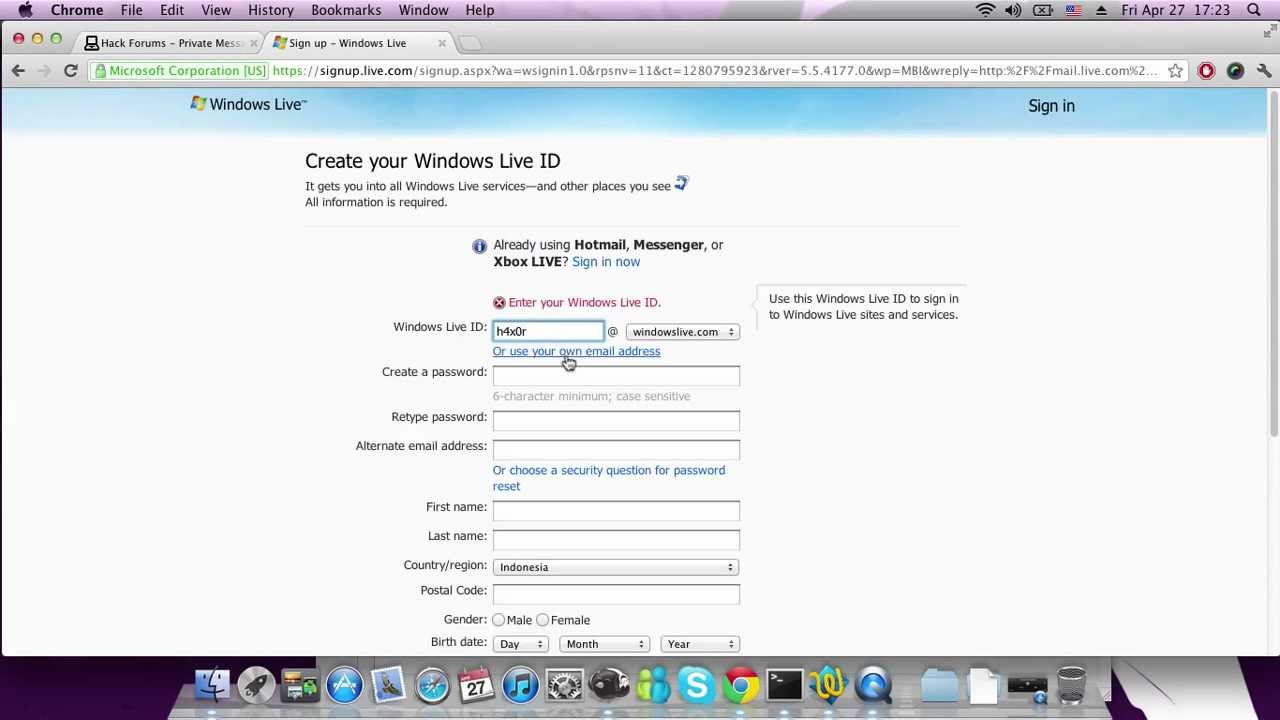Viewport: 1280px width, 720px height.
Task: Open the Chrome wrench settings menu
Action: [x=1264, y=71]
